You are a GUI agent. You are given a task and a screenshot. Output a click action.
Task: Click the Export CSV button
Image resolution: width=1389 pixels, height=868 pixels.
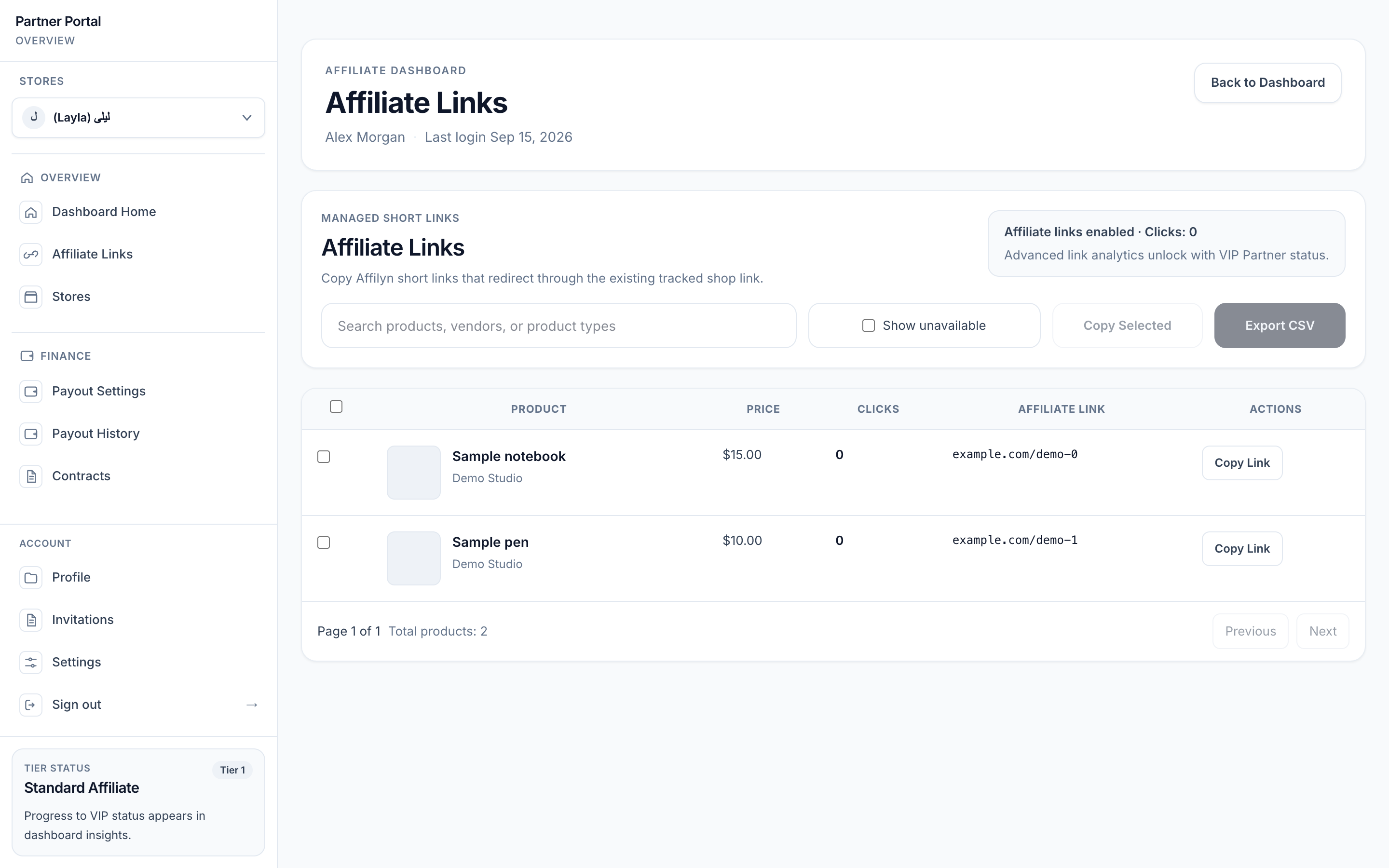pos(1280,325)
